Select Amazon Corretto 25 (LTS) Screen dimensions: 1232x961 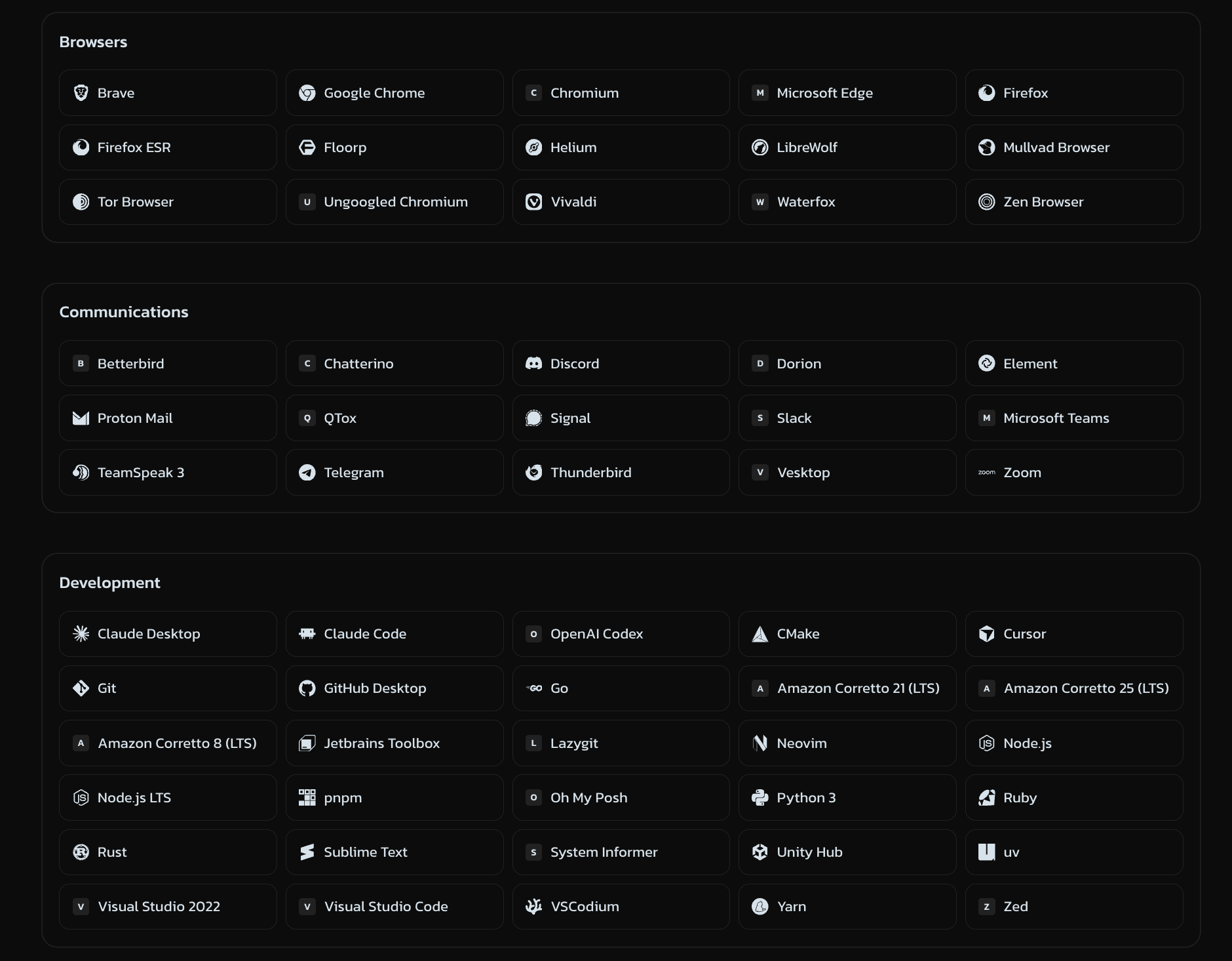click(x=1074, y=688)
